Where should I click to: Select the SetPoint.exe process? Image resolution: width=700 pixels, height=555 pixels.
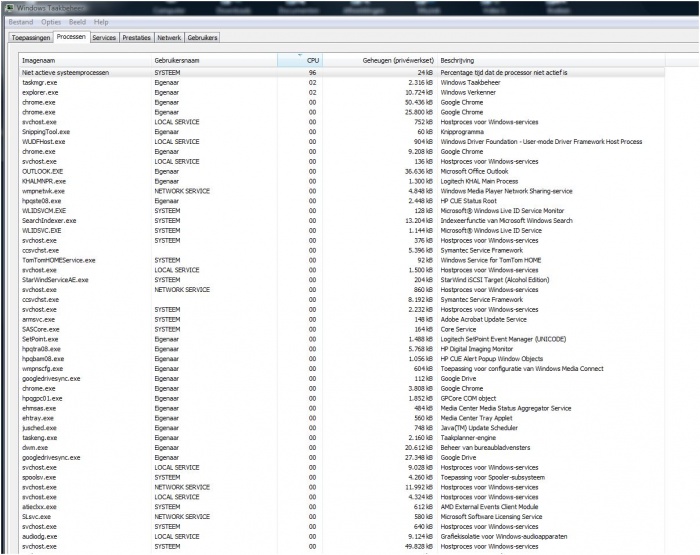(x=342, y=339)
